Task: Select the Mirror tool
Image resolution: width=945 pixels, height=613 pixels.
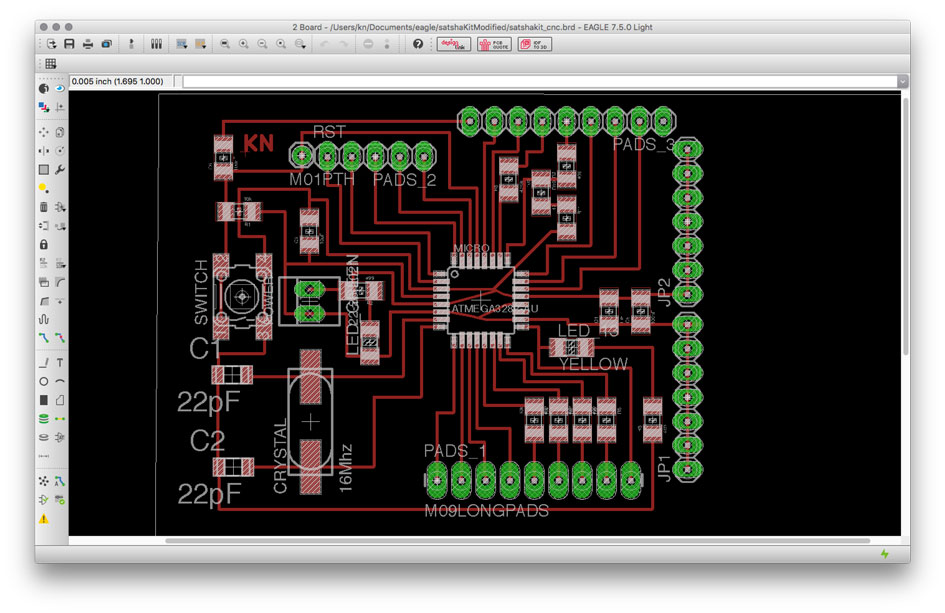Action: tap(43, 151)
